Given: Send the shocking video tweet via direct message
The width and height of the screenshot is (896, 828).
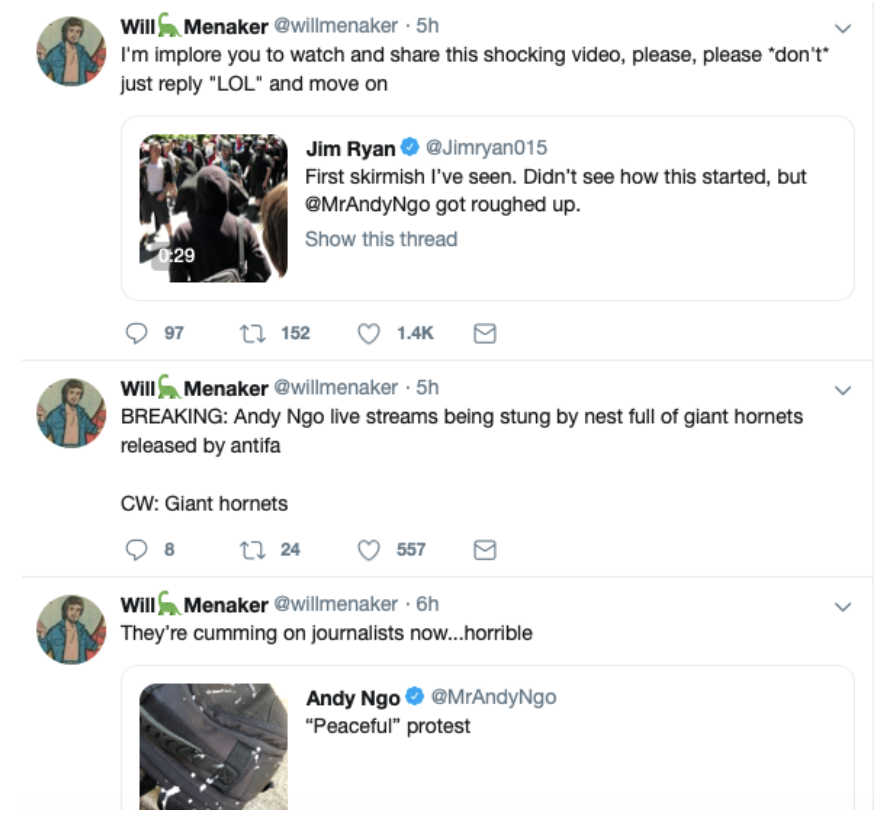Looking at the screenshot, I should (x=485, y=333).
